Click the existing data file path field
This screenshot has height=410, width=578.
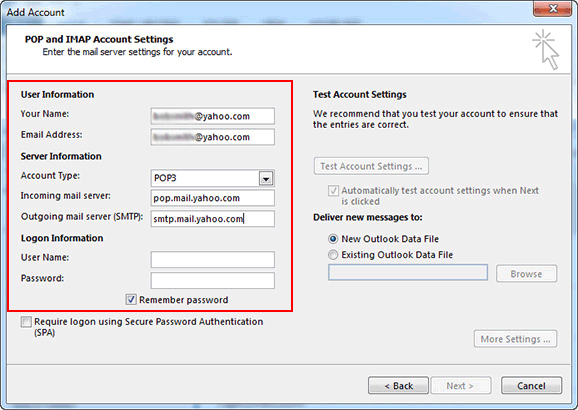click(408, 272)
